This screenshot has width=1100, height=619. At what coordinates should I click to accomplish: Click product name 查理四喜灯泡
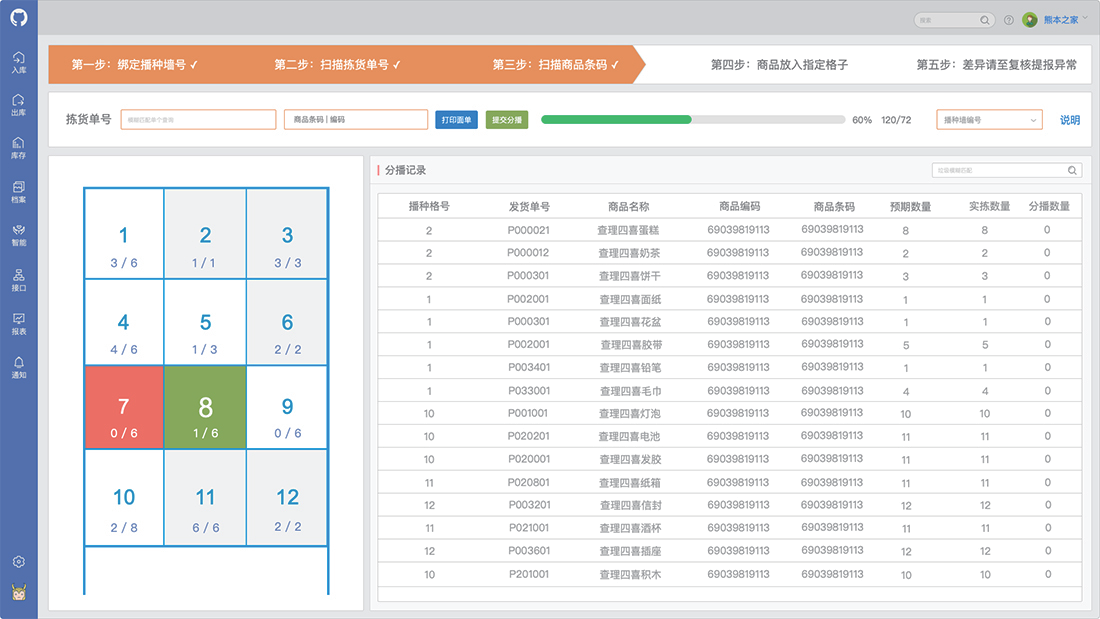point(629,413)
